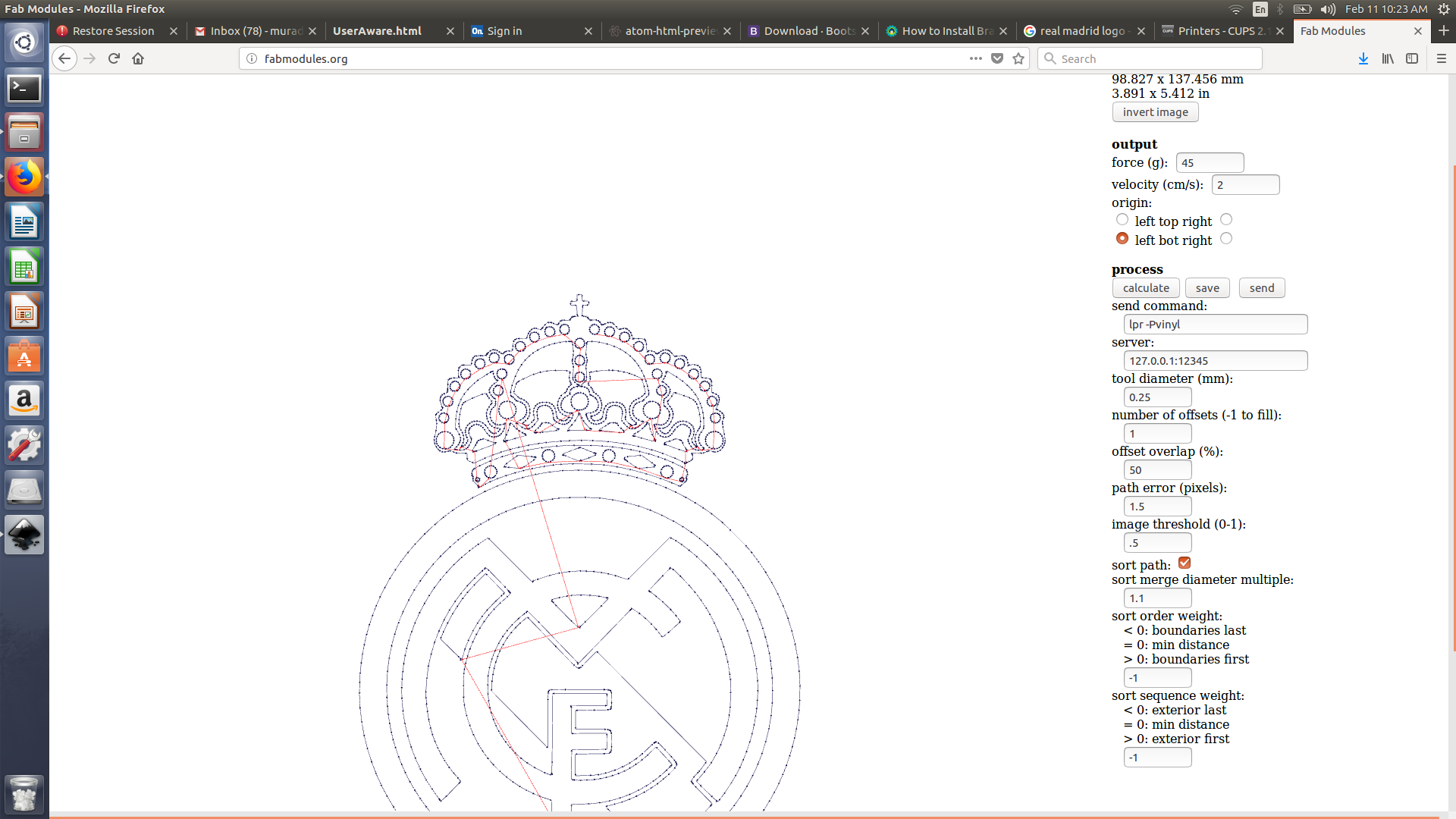
Task: Open Firefox library icon
Action: pos(1388,58)
